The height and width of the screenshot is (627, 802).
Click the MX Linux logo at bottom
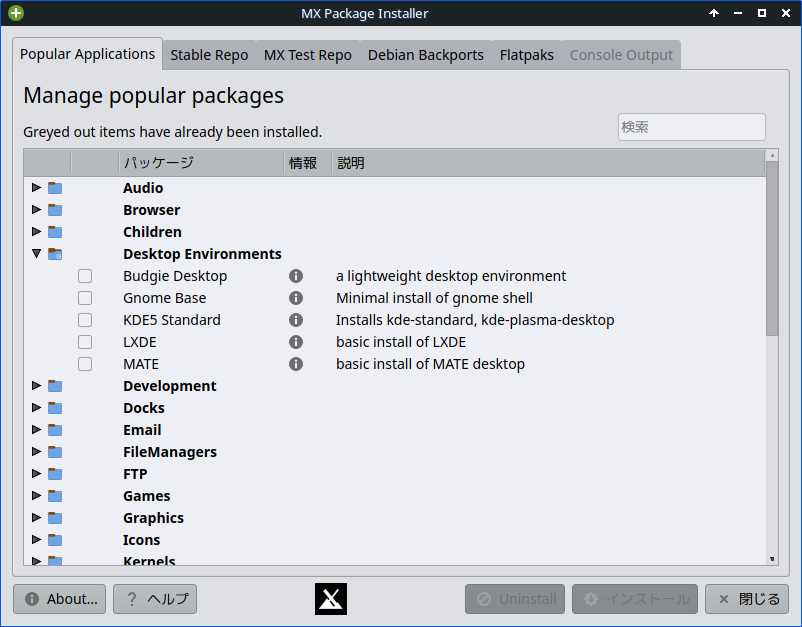[331, 599]
